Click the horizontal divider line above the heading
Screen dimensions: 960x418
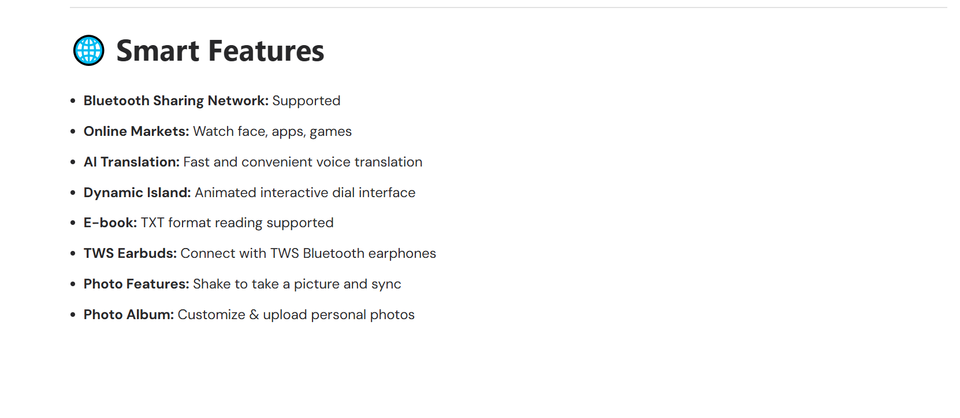click(500, 8)
